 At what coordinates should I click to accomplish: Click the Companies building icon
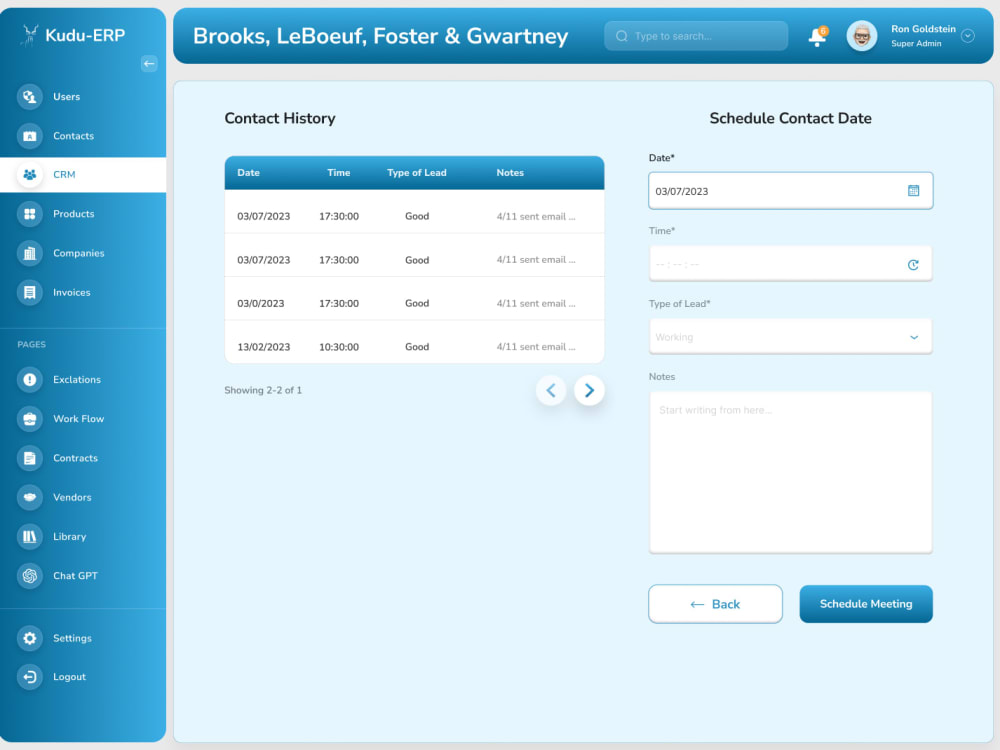click(x=29, y=253)
